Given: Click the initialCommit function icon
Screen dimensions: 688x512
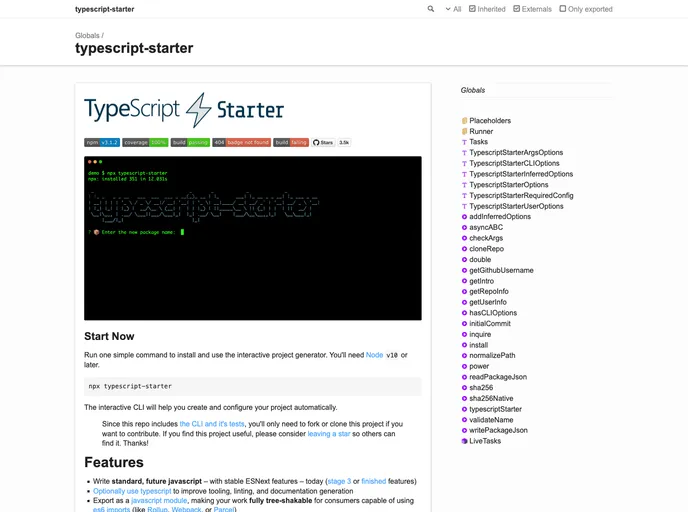Looking at the screenshot, I should 464,324.
